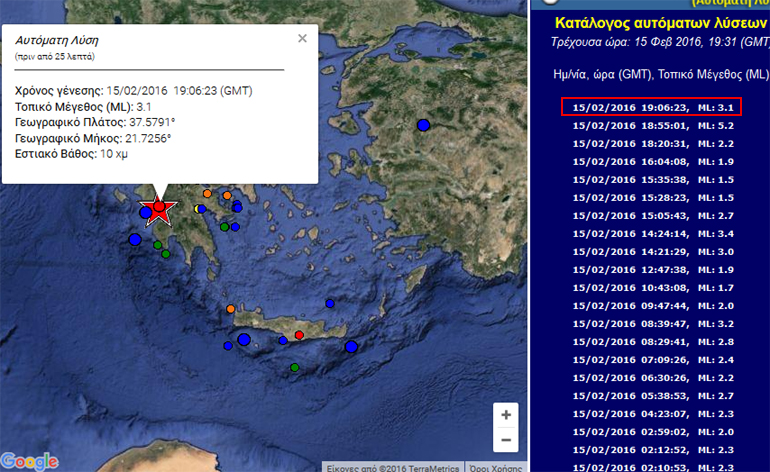Viewport: 770px width, 472px height.
Task: Select the 08:39:47 ML 3.2 event
Action: pos(650,324)
